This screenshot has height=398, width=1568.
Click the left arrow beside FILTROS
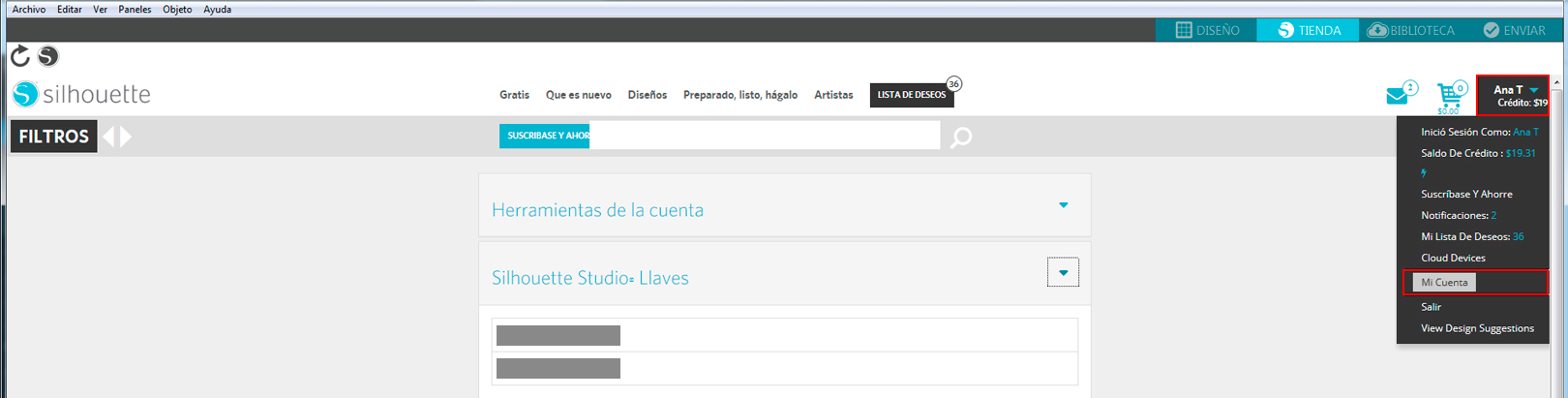(108, 137)
